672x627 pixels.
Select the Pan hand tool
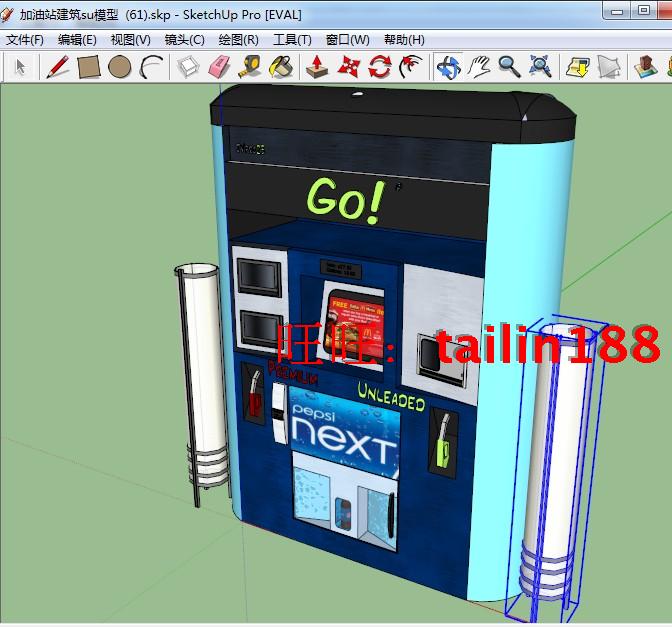[x=479, y=67]
